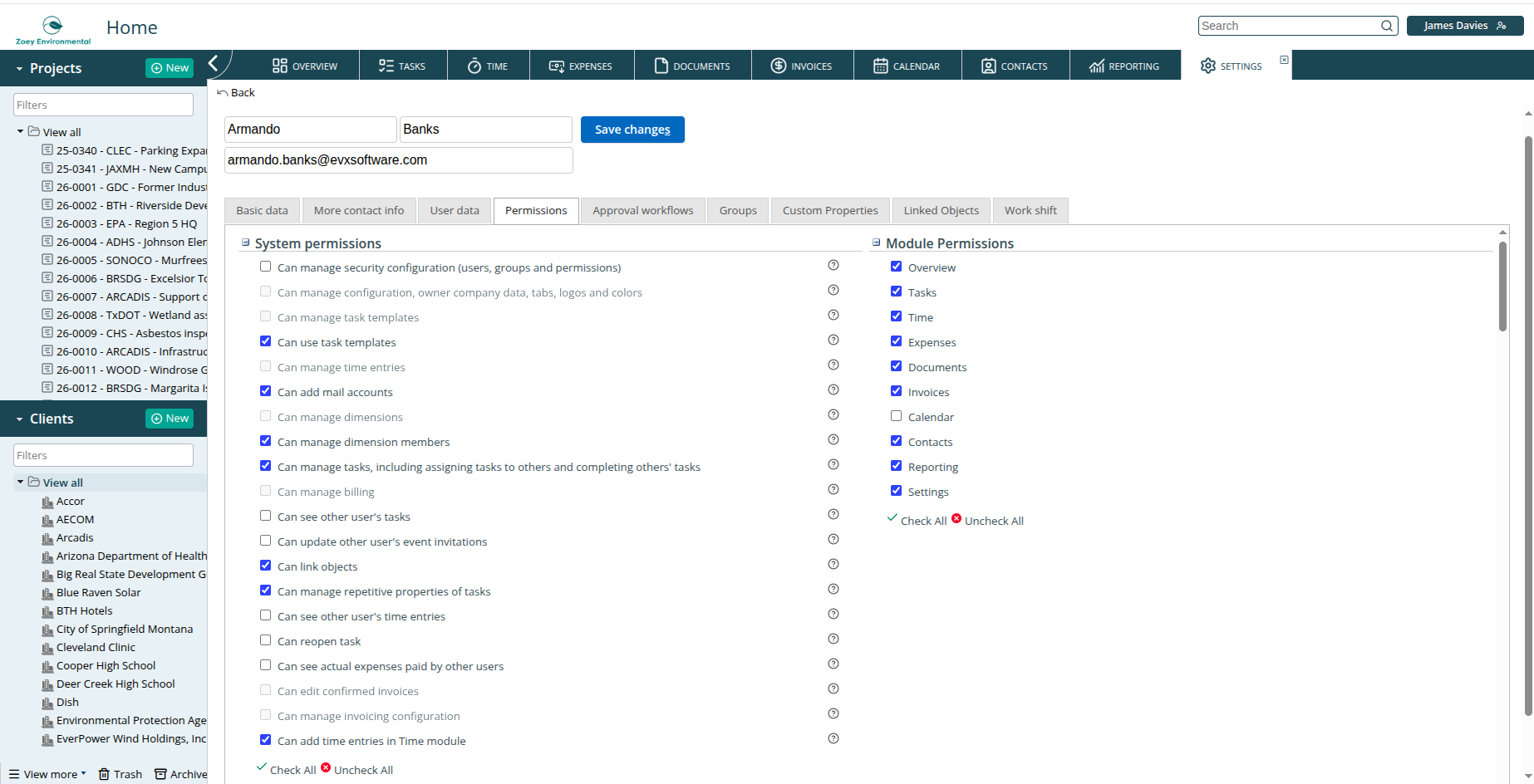1534x784 pixels.
Task: Open the Documents module icon
Action: (661, 66)
